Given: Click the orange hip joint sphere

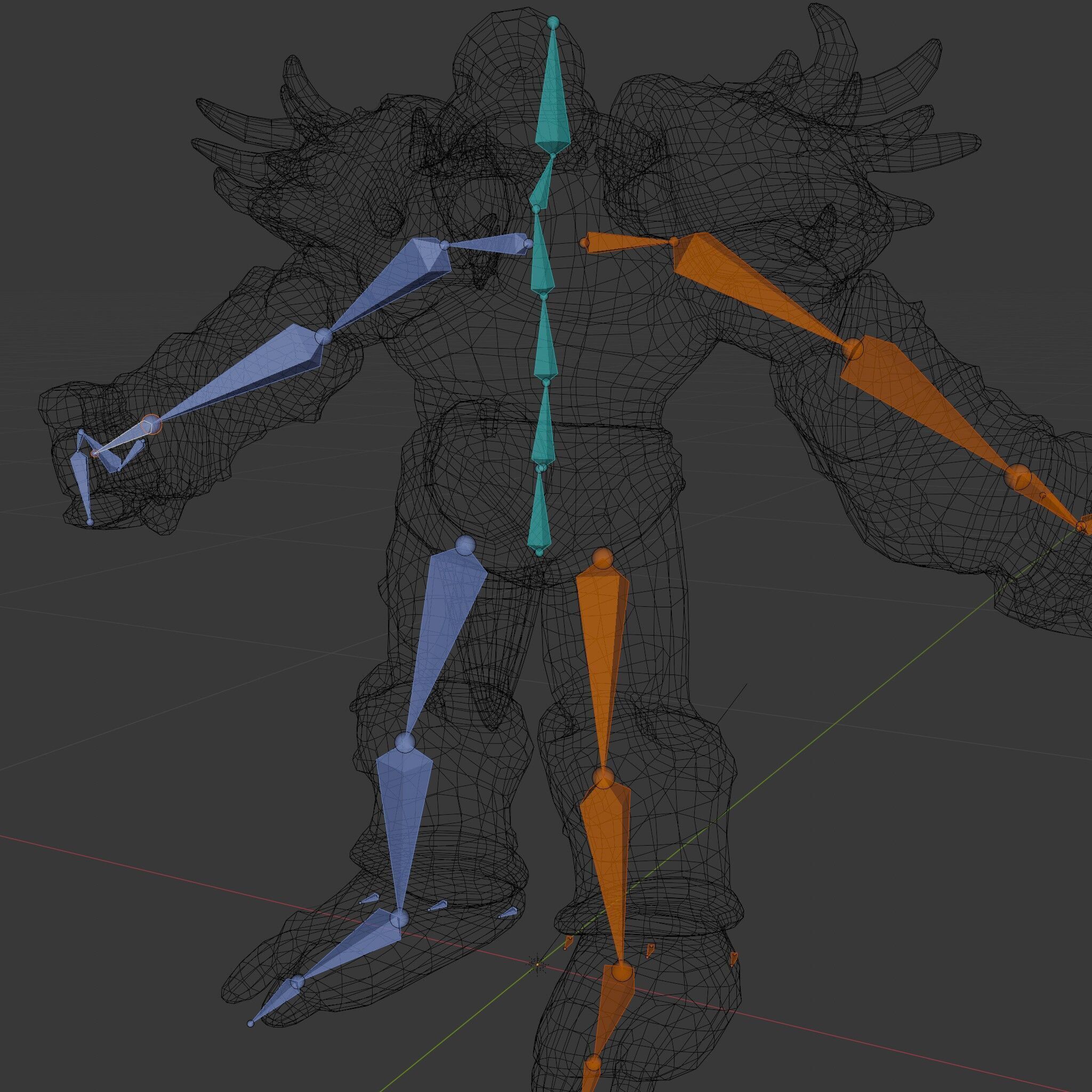Looking at the screenshot, I should pos(601,559).
